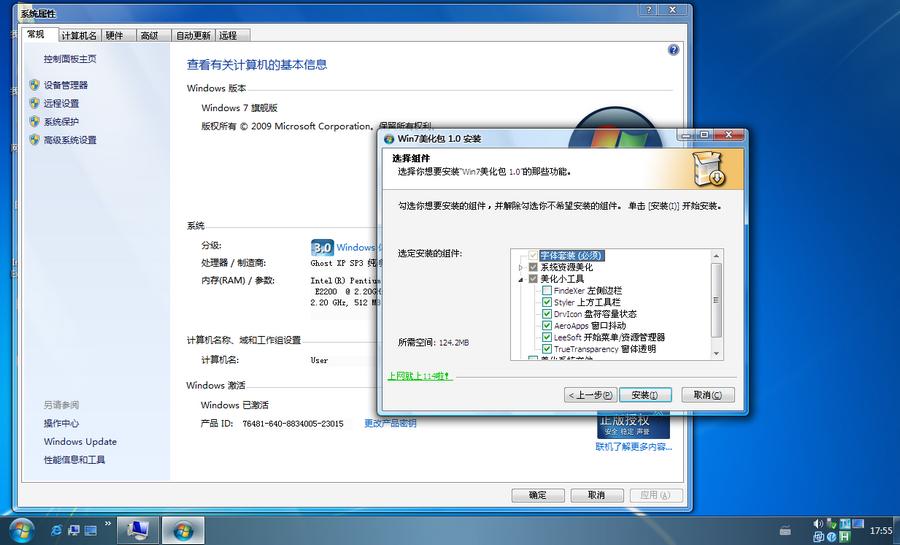Switch to the System Properties taskbar button

[x=138, y=531]
